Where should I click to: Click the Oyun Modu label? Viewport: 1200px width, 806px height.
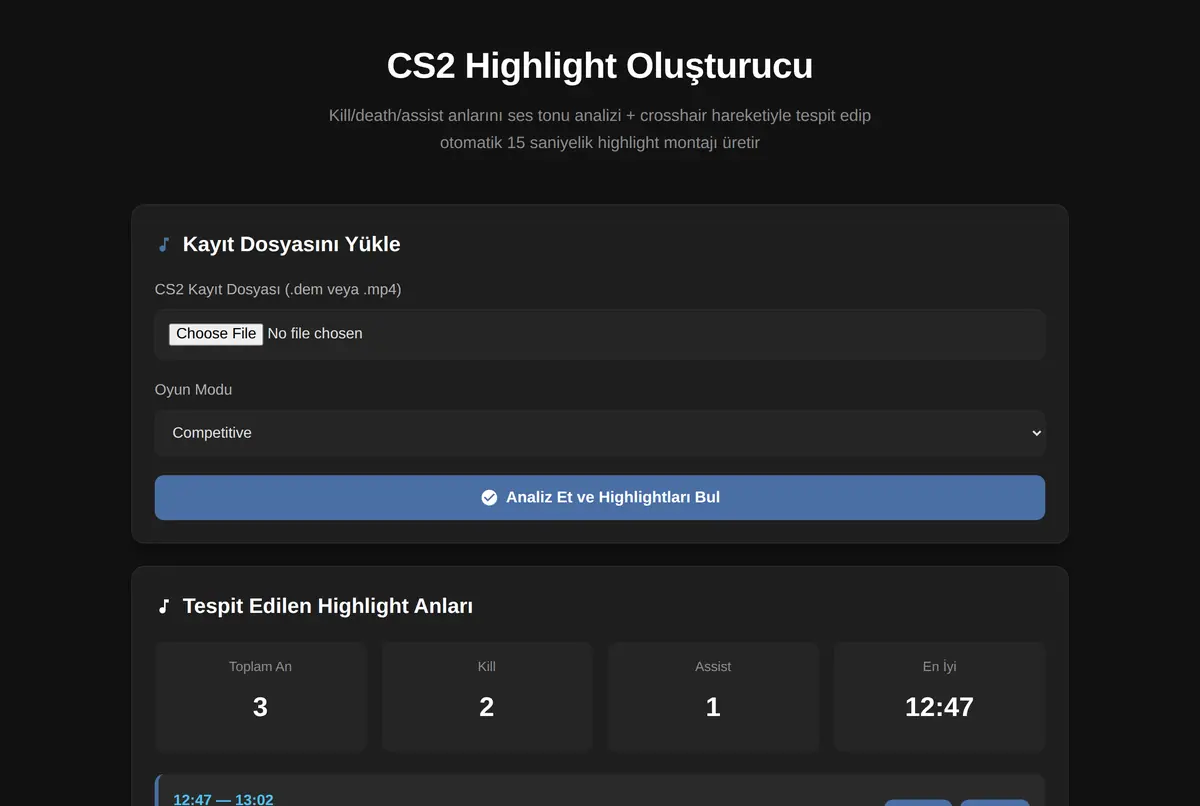click(193, 390)
